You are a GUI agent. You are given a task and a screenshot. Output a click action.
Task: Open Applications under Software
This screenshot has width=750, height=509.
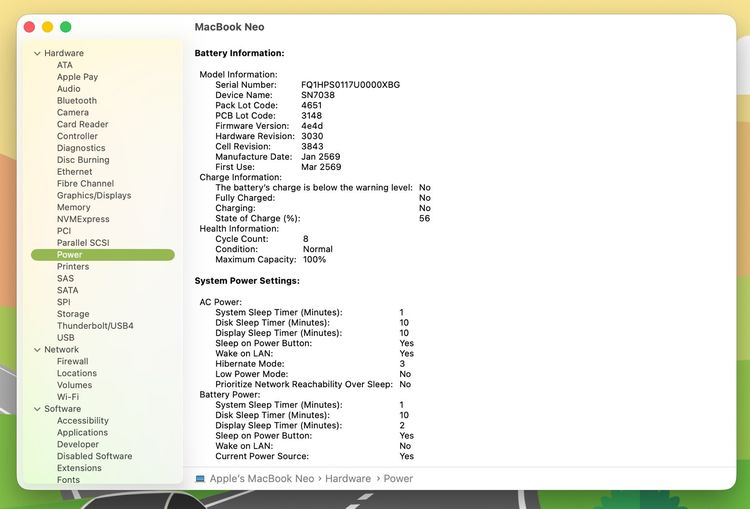[x=82, y=432]
